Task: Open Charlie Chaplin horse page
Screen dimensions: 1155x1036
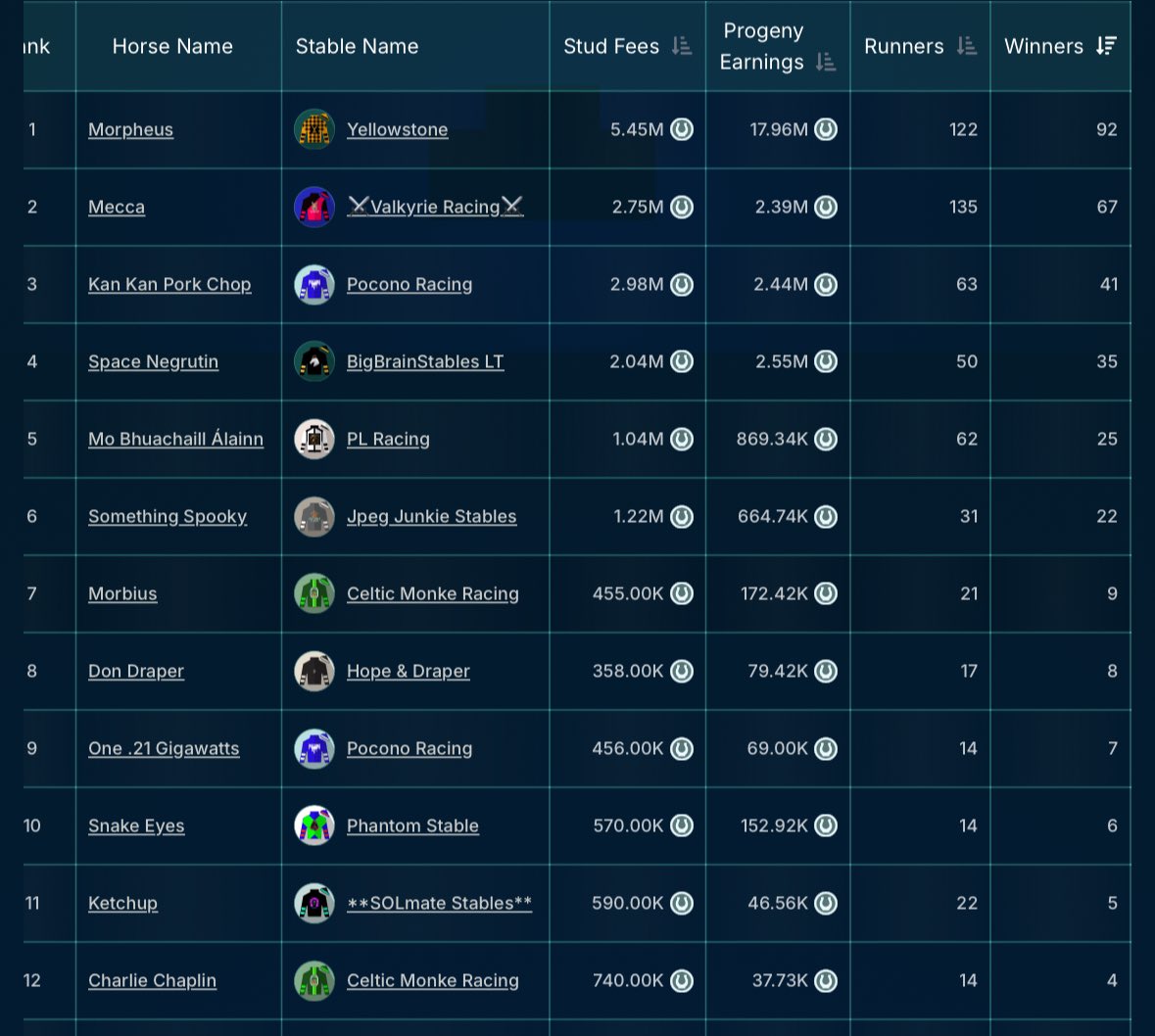Action: [152, 980]
